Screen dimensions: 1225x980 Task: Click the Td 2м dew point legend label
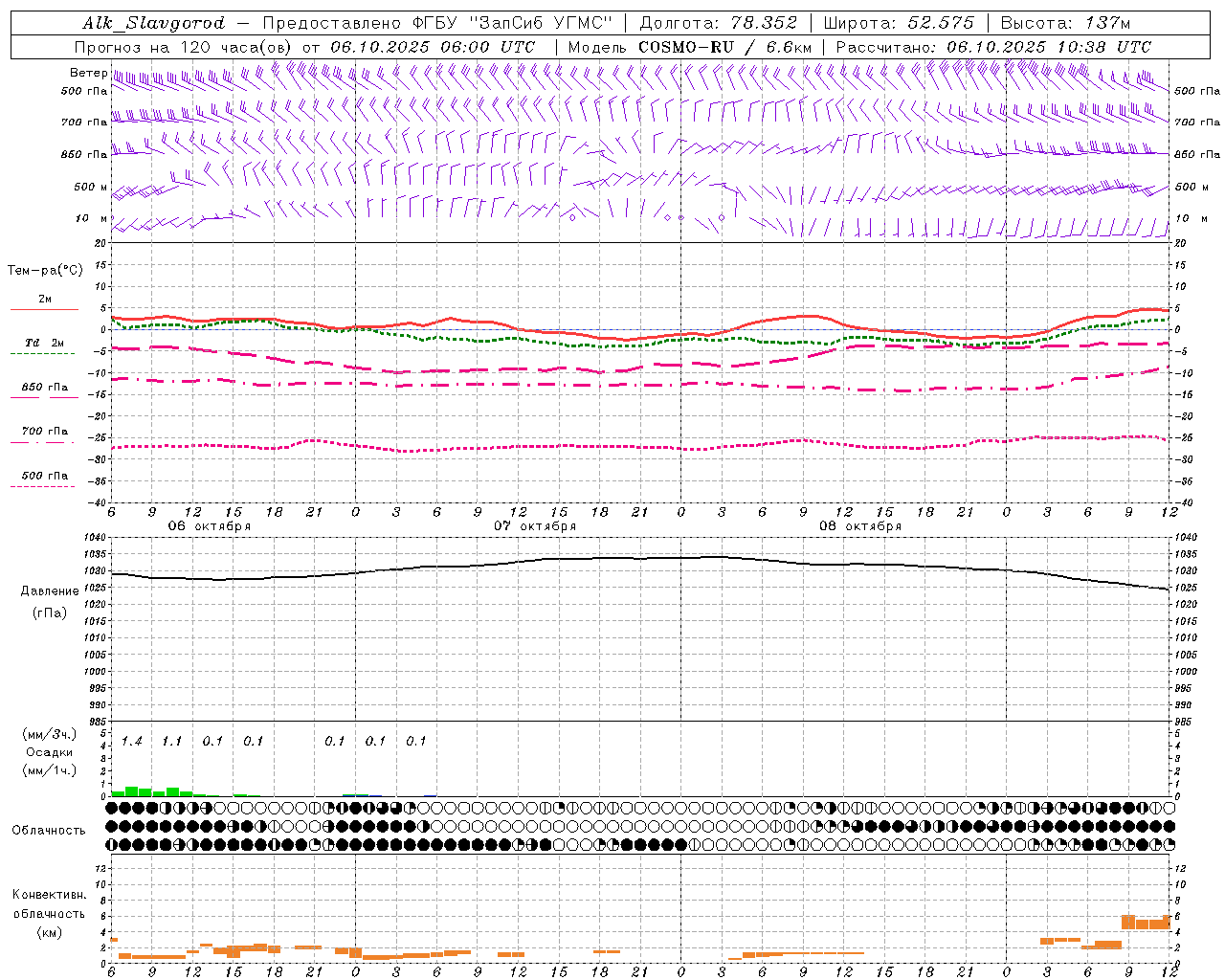(x=45, y=343)
